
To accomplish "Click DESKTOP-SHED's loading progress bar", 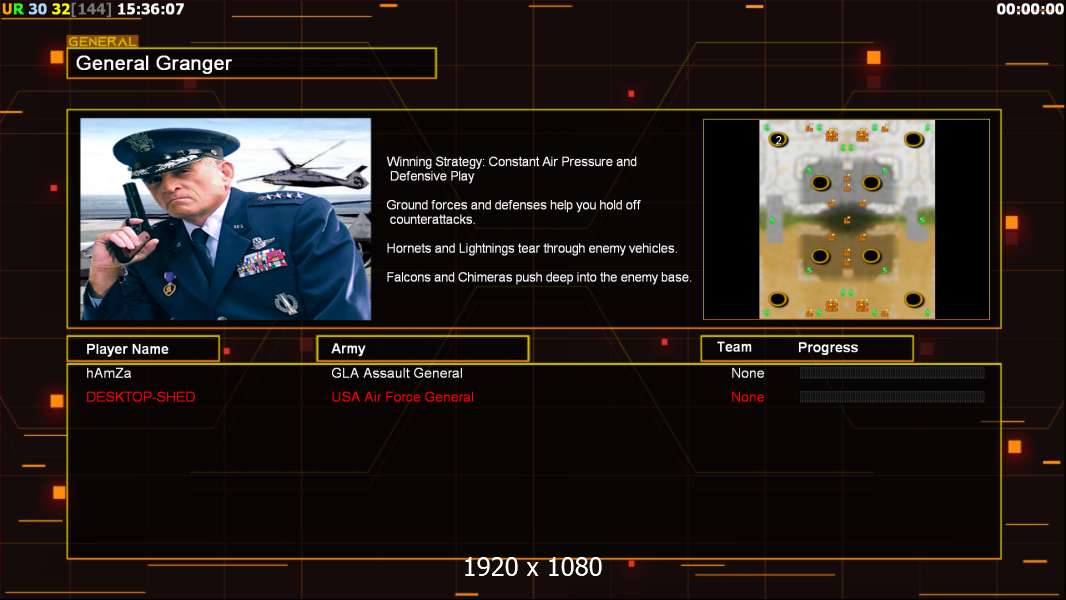I will coord(892,397).
